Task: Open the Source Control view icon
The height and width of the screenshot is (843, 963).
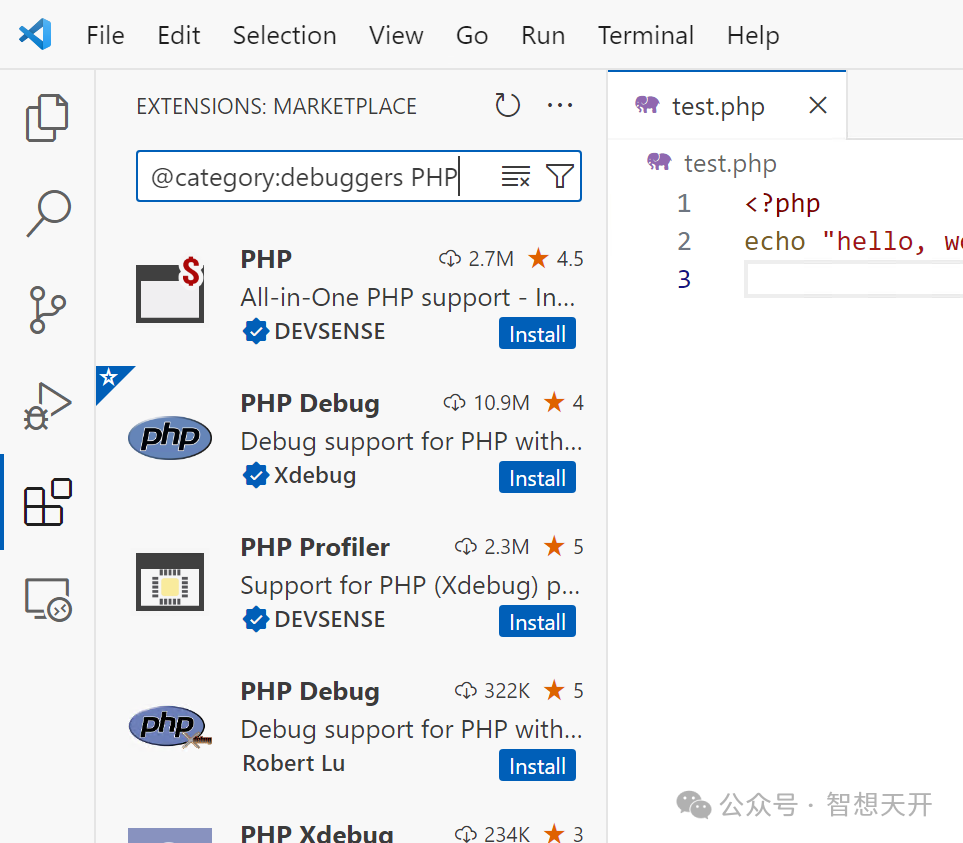Action: [47, 309]
